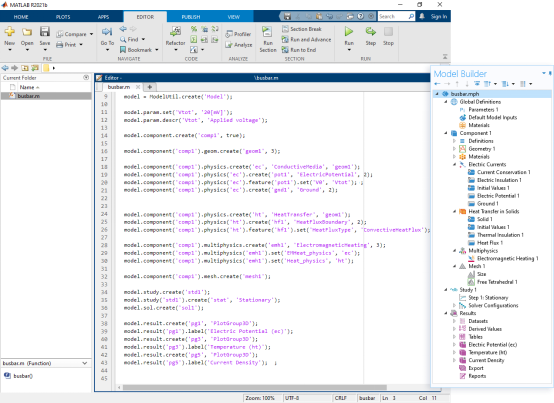Collapse the Electric Currents node

point(454,164)
